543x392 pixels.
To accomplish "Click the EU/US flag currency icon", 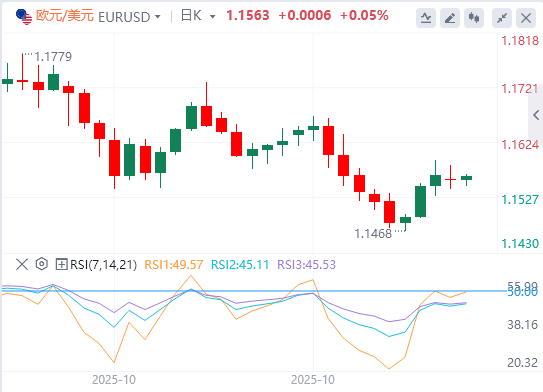I will click(x=24, y=17).
